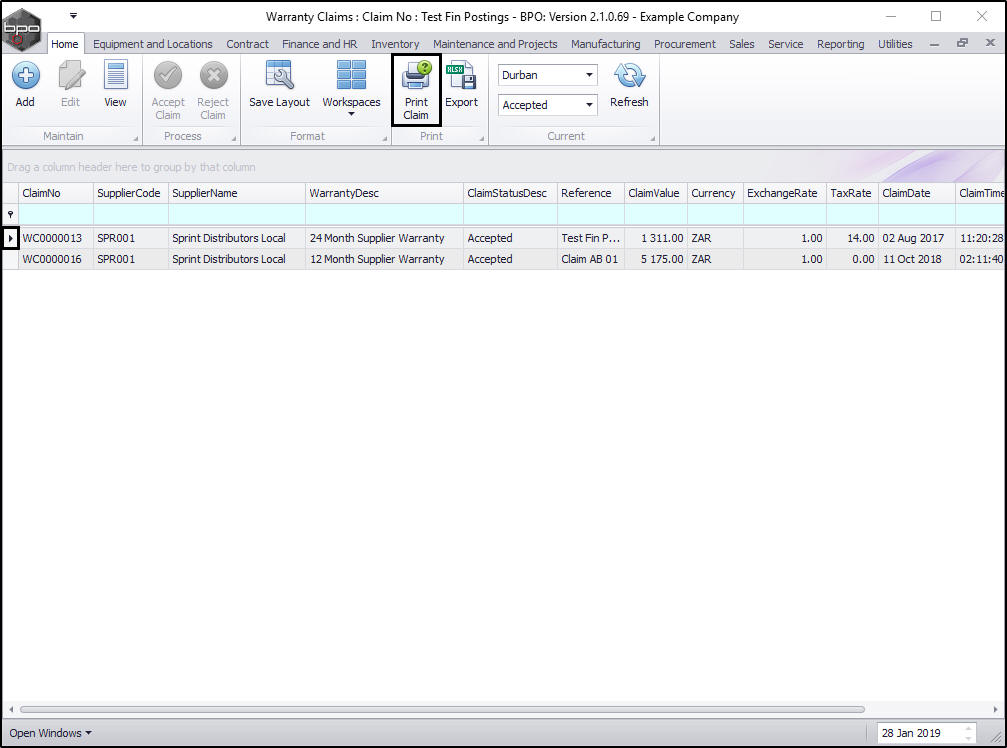
Task: Click the scroll right arrow
Action: (995, 709)
